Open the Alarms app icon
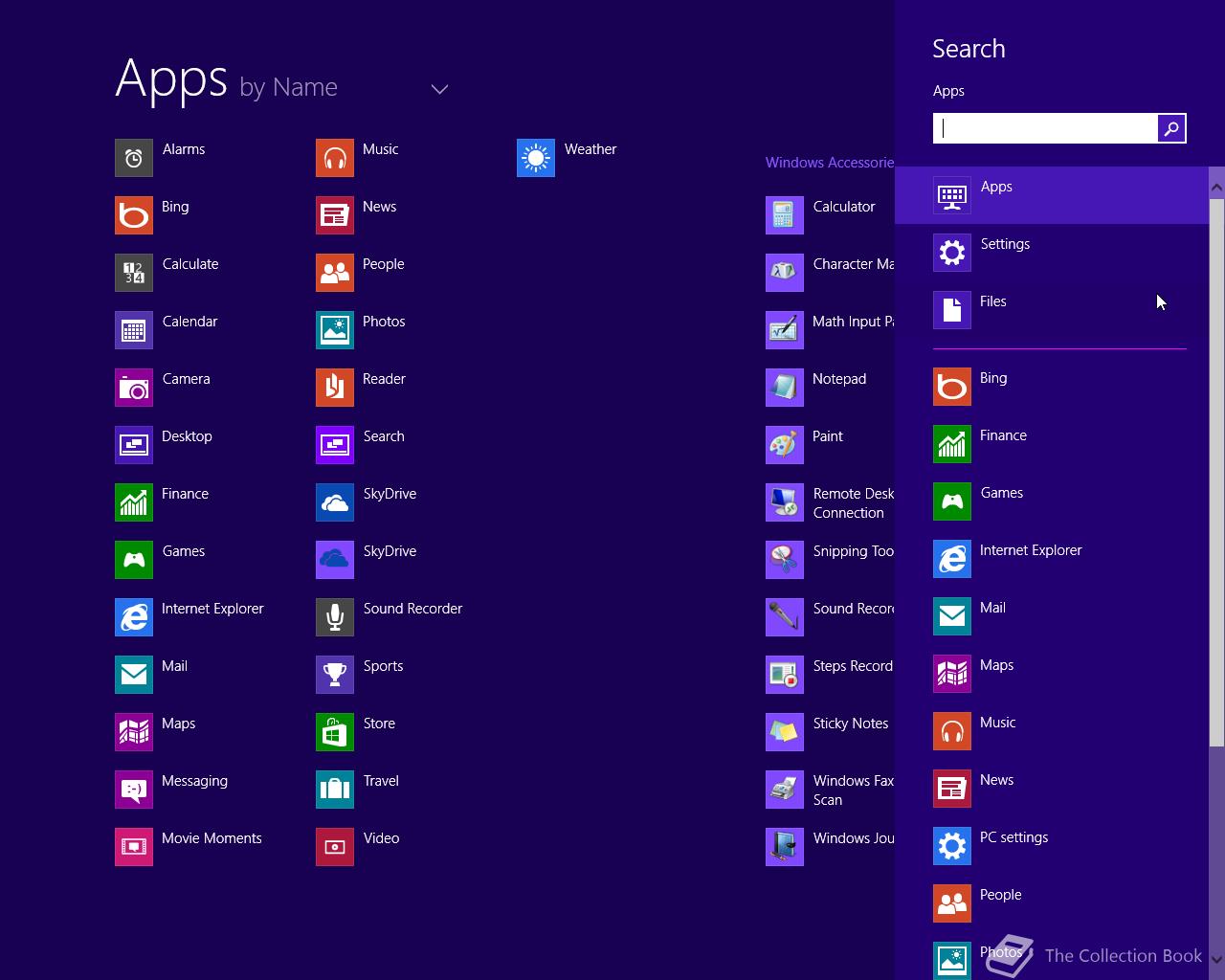Image resolution: width=1225 pixels, height=980 pixels. click(134, 158)
